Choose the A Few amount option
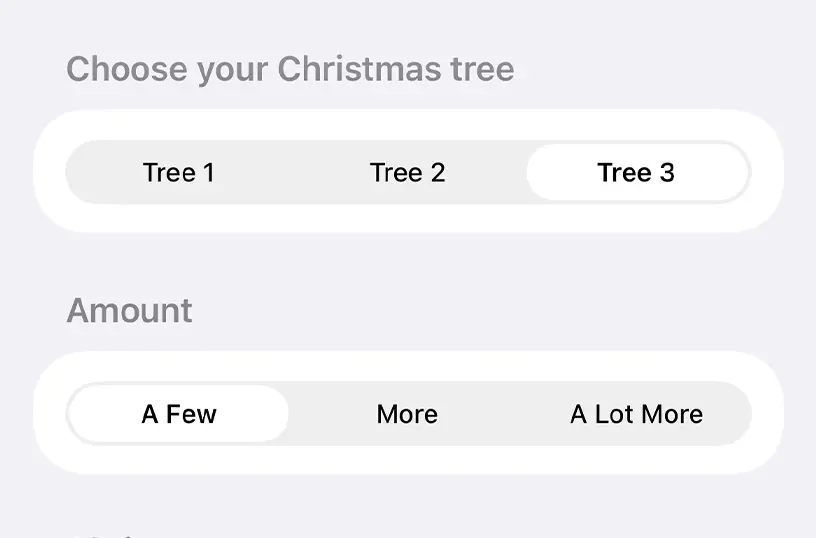This screenshot has height=538, width=816. tap(179, 414)
